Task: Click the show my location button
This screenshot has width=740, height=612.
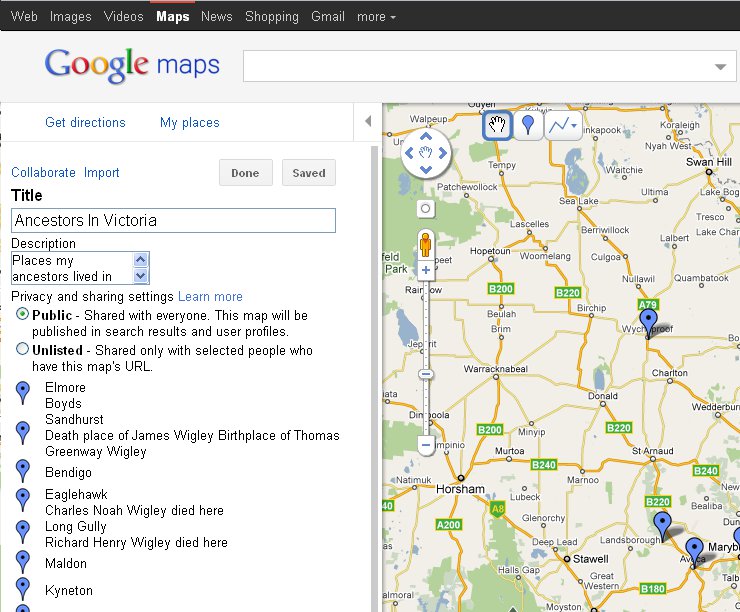Action: click(425, 209)
